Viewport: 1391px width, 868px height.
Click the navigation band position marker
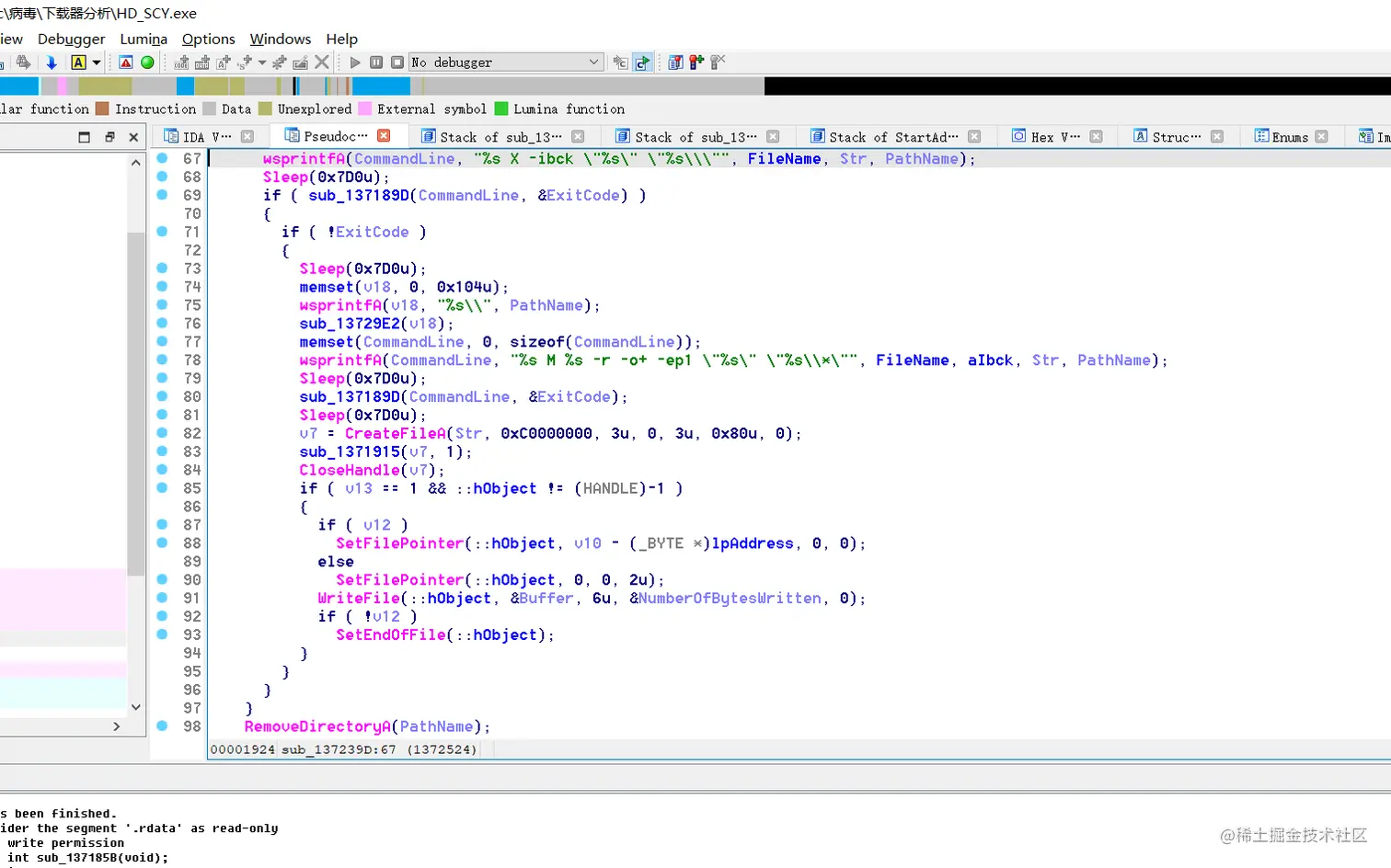coord(296,86)
